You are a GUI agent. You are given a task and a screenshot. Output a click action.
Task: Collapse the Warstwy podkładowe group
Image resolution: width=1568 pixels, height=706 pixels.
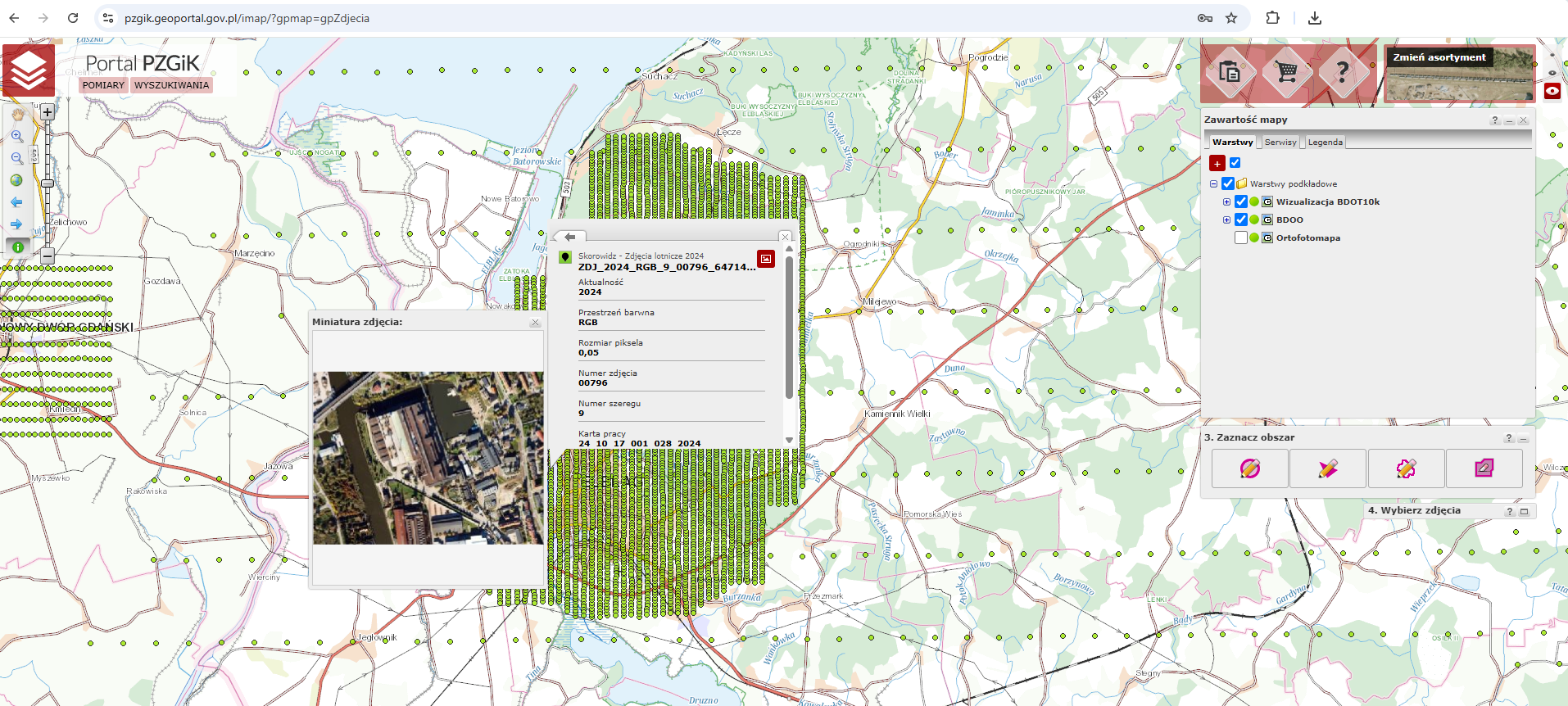[1214, 183]
